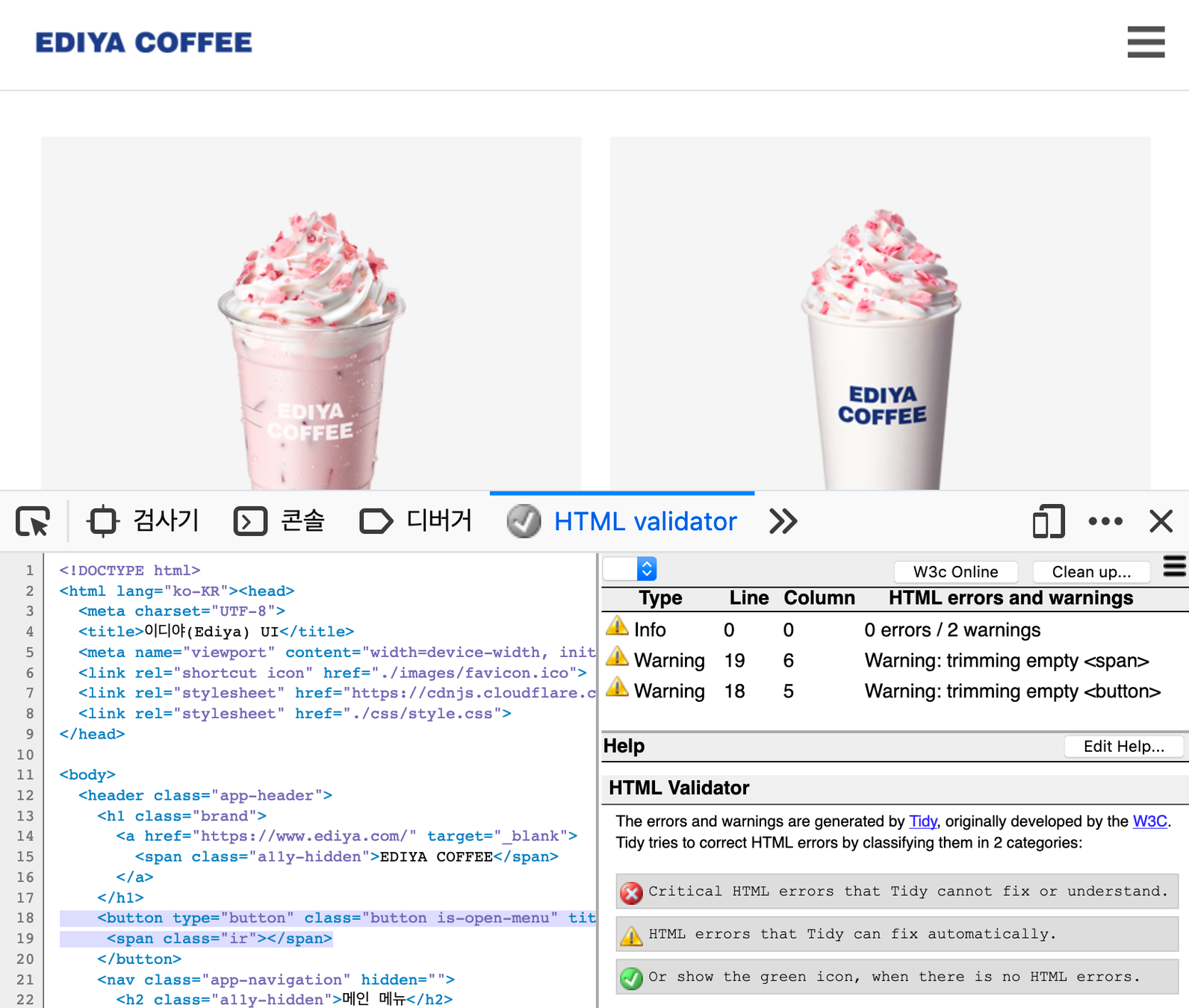Screen dimensions: 1189x1008
Task: Click source line number 12
Action: (x=25, y=795)
